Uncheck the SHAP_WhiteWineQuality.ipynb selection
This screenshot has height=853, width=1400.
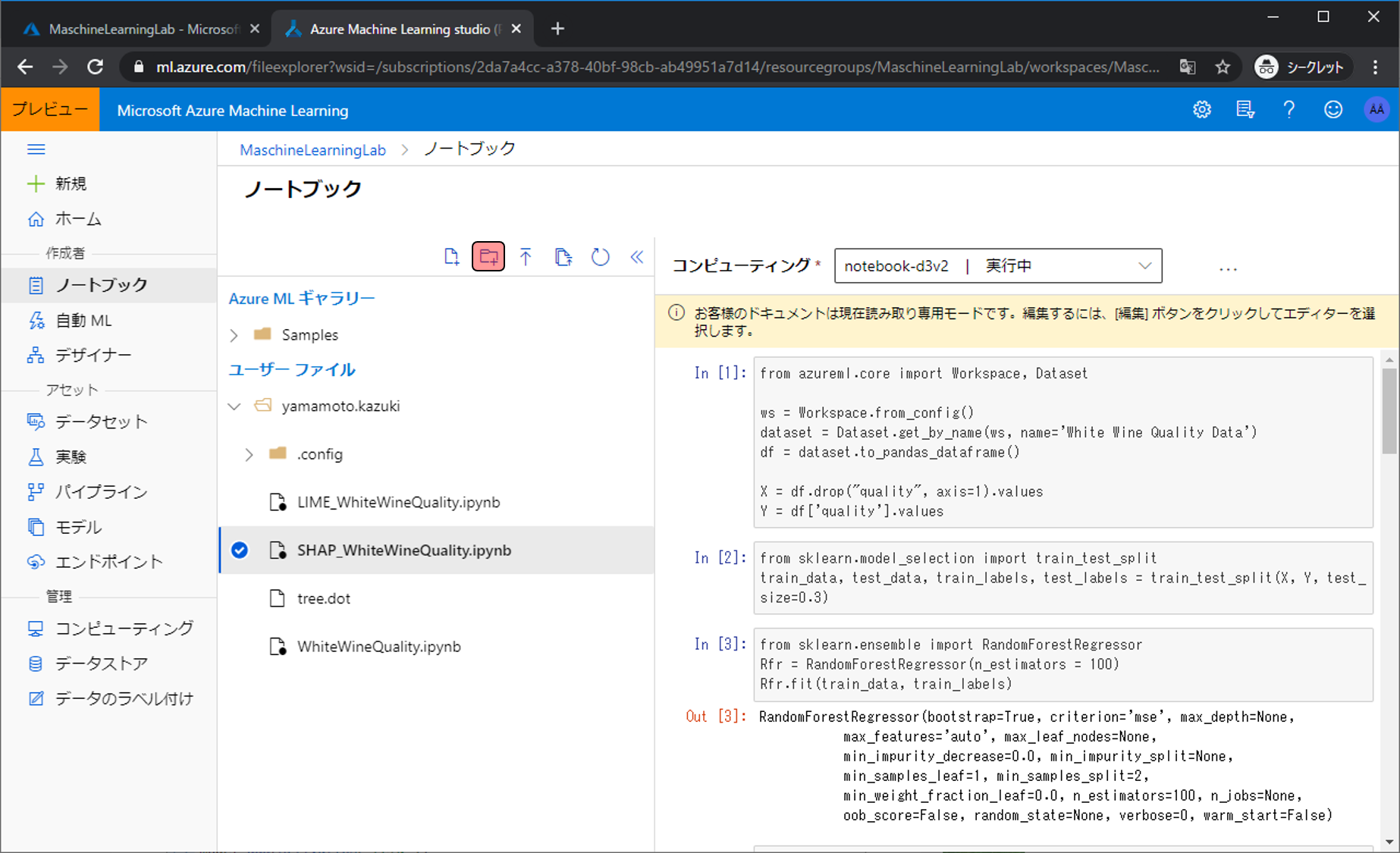coord(240,550)
